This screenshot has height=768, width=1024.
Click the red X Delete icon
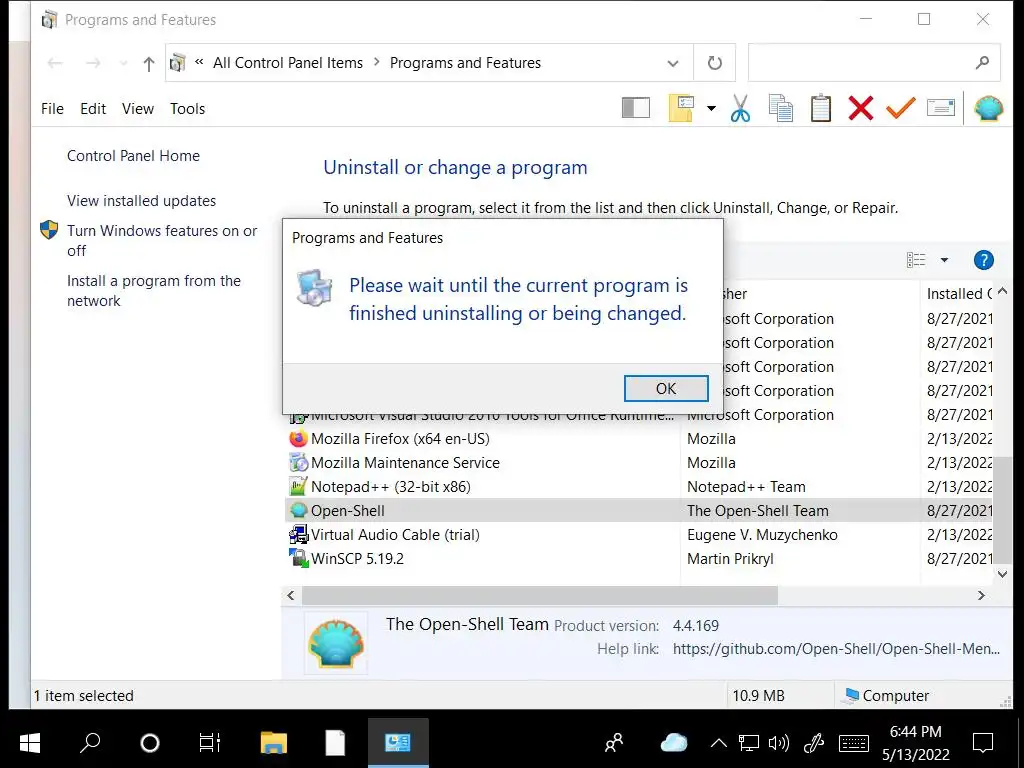coord(861,108)
